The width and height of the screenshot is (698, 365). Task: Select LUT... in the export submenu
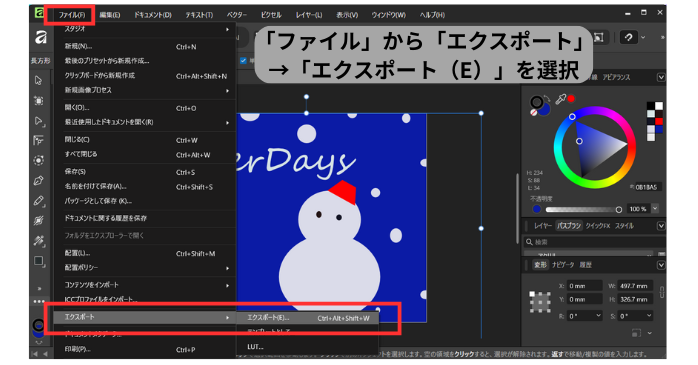click(x=308, y=347)
